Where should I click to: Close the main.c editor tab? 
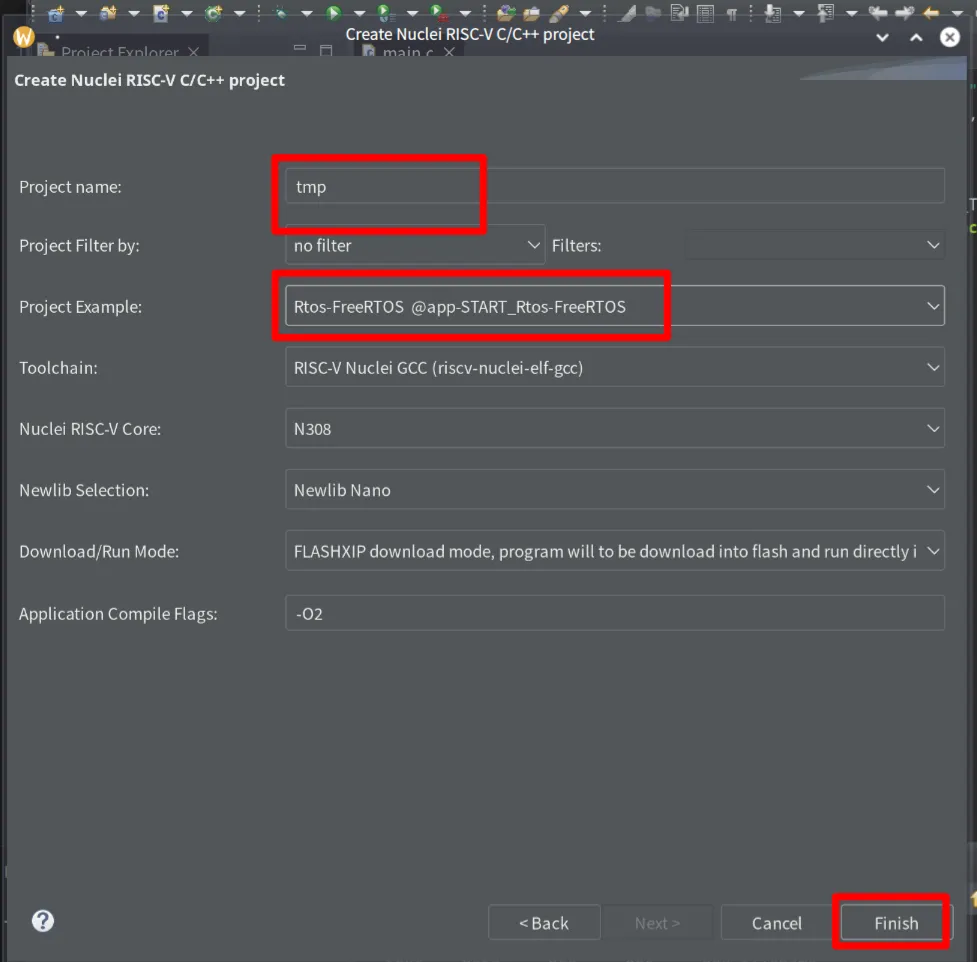(449, 52)
